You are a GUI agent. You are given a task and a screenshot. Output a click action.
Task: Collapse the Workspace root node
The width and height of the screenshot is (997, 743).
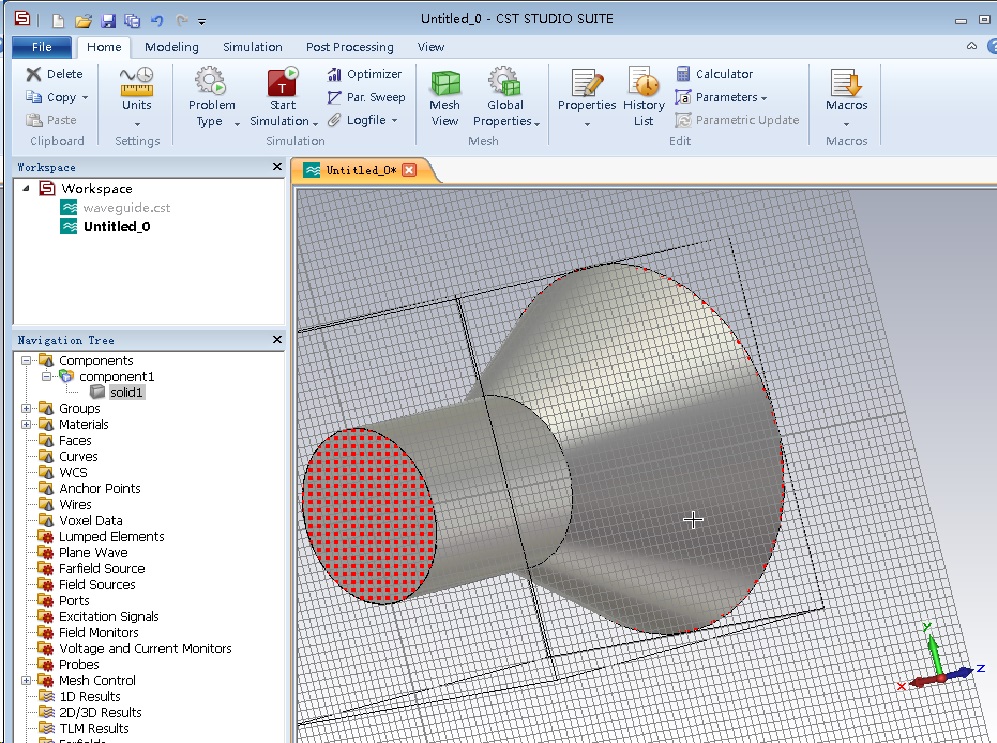[25, 188]
